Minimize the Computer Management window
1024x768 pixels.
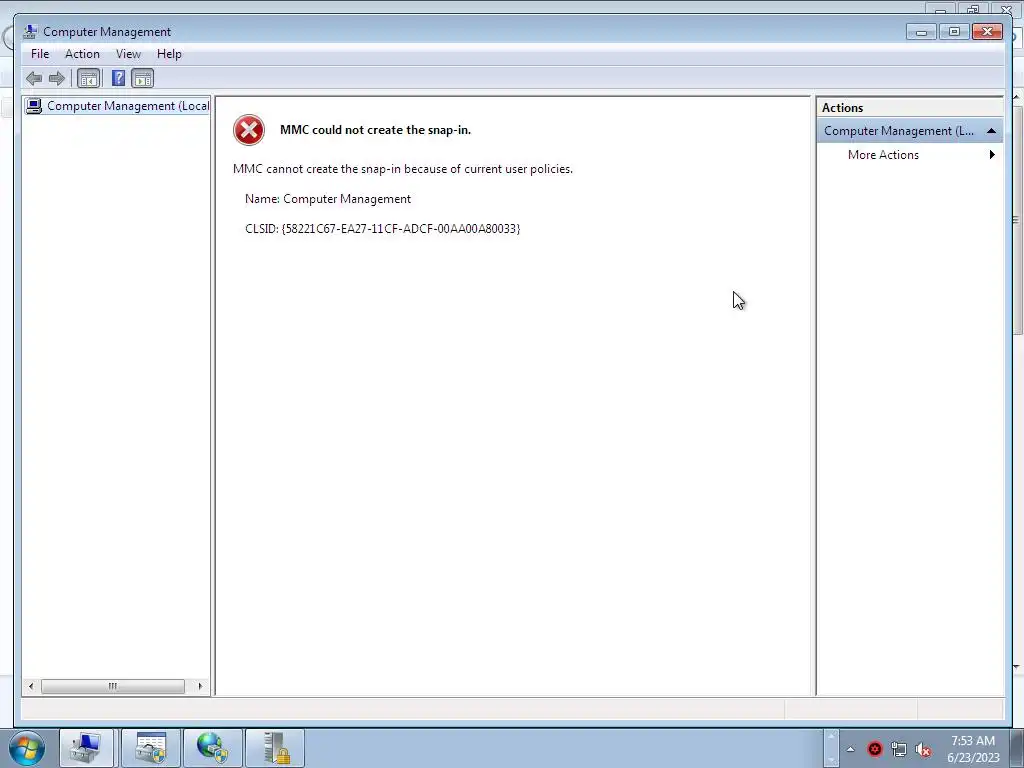pyautogui.click(x=921, y=32)
